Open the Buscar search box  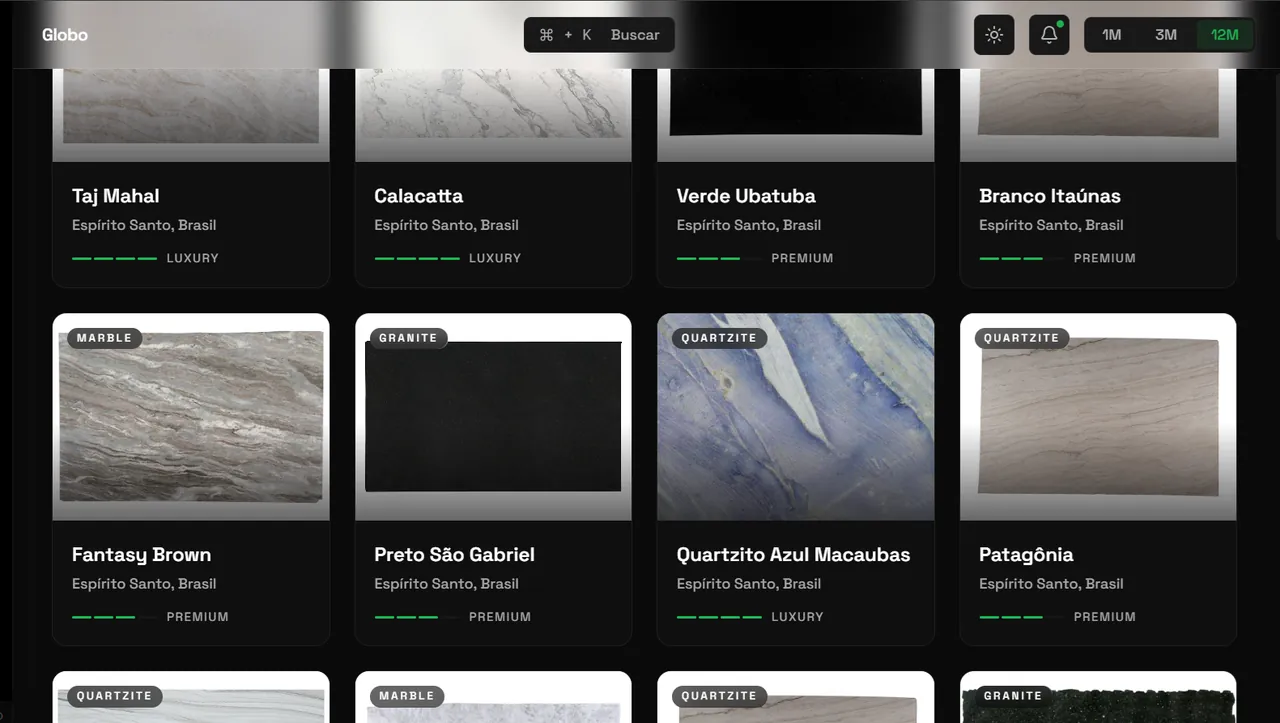(599, 35)
